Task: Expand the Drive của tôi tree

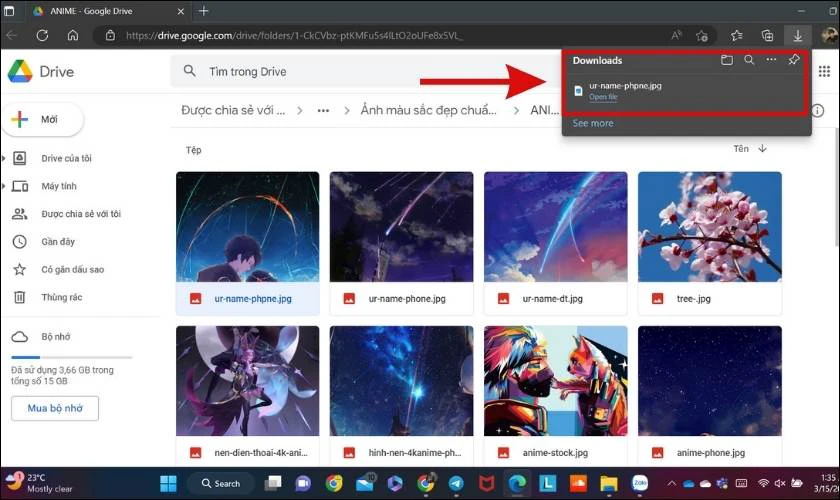Action: coord(4,158)
